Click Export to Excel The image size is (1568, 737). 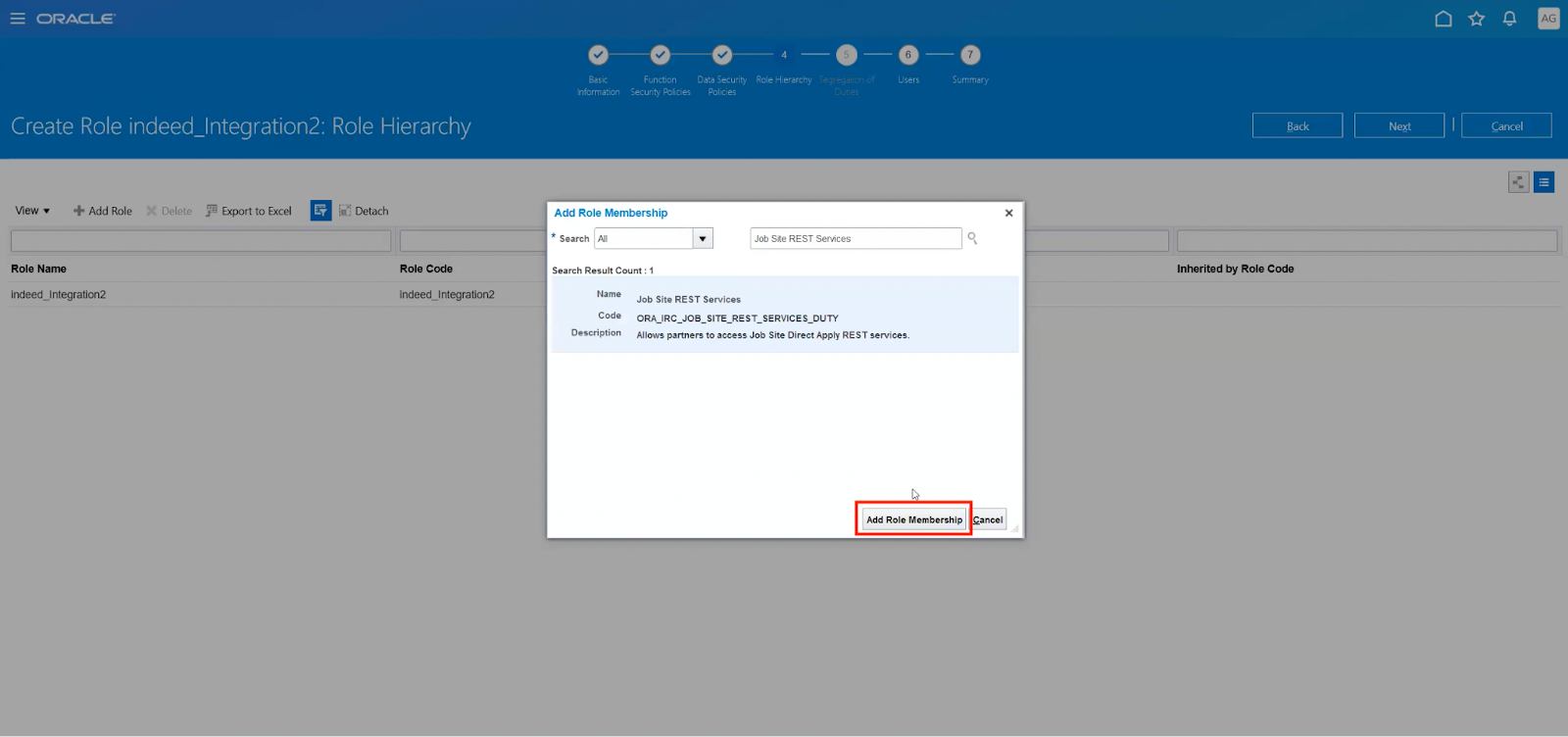pyautogui.click(x=249, y=211)
